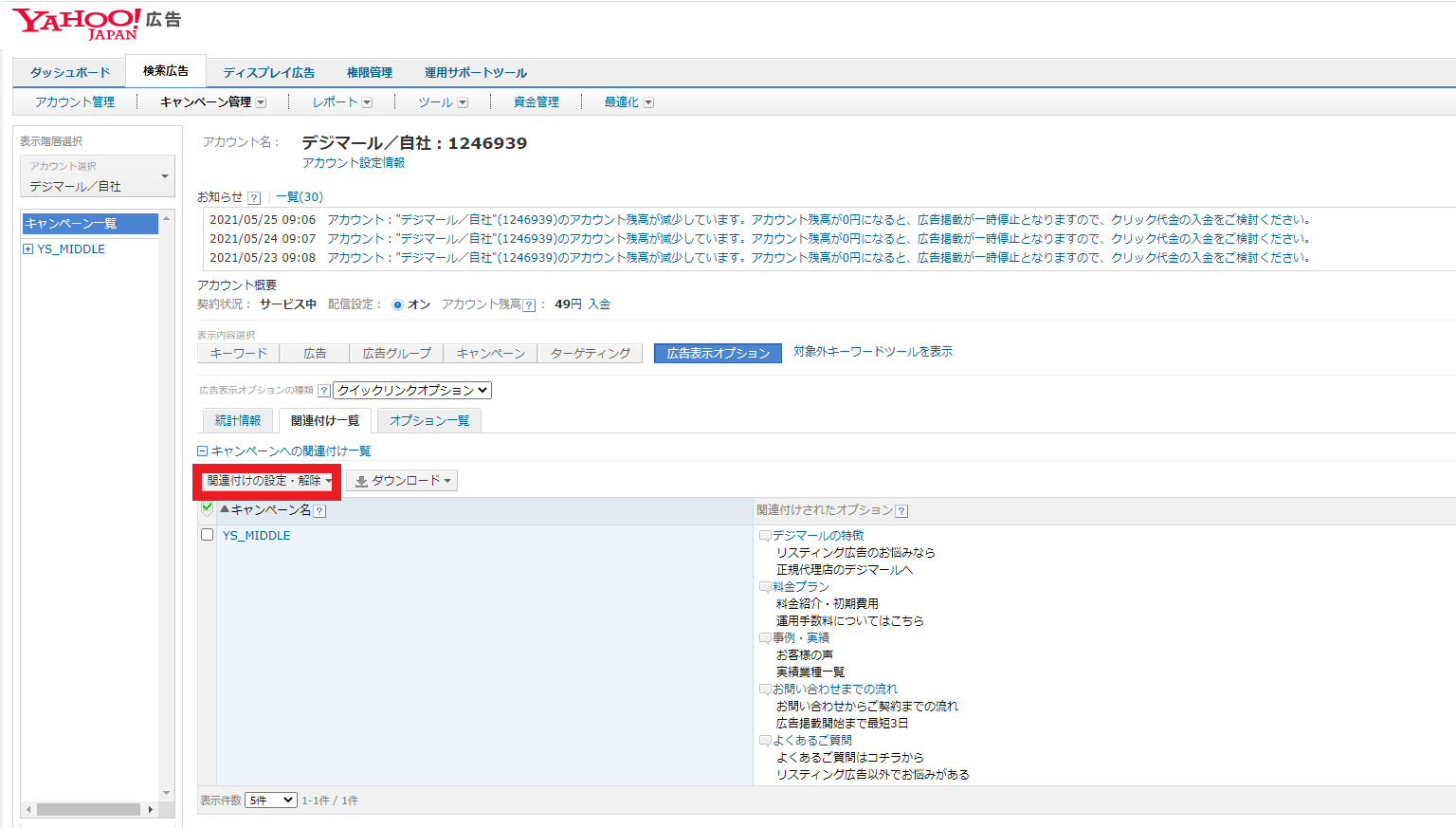Screen dimensions: 1456x828
Task: Switch to the ディスプレイ広告 tab
Action: (269, 73)
